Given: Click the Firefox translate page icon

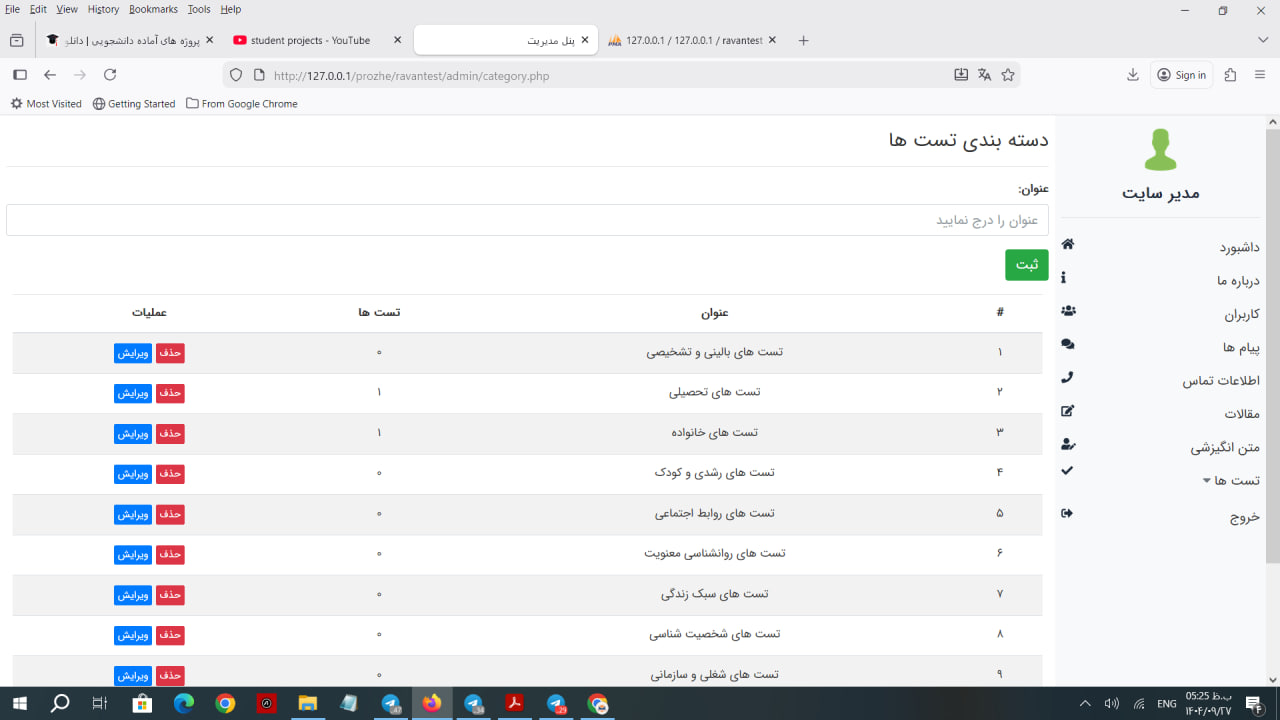Looking at the screenshot, I should [984, 75].
